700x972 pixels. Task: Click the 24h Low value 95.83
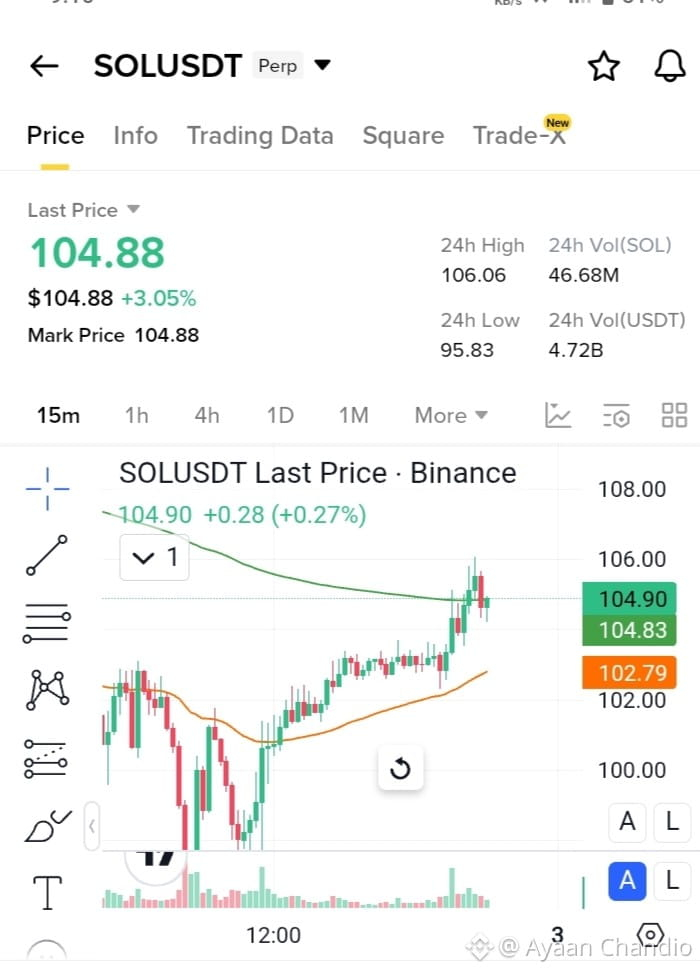[467, 350]
